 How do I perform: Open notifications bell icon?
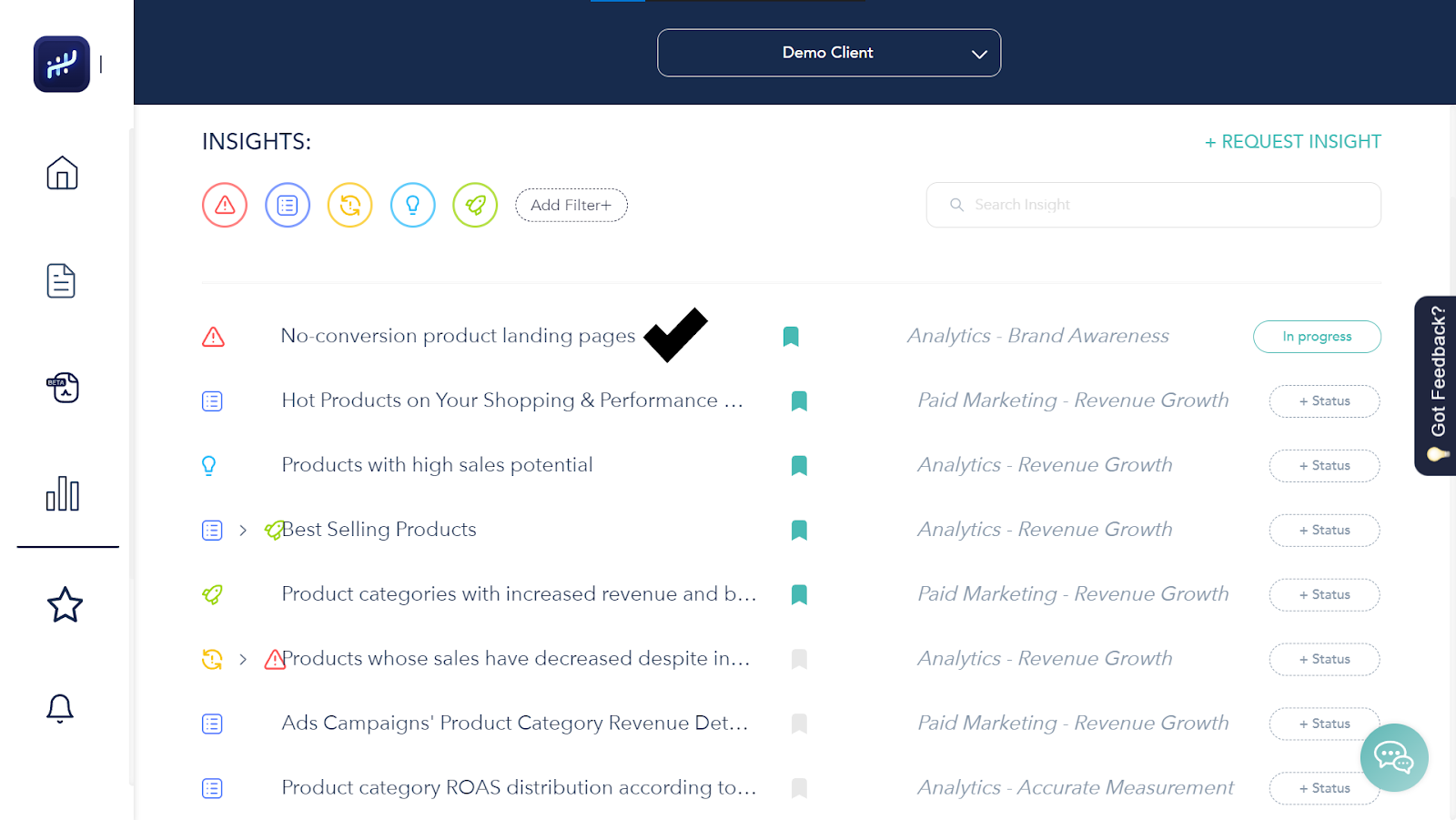pyautogui.click(x=60, y=708)
